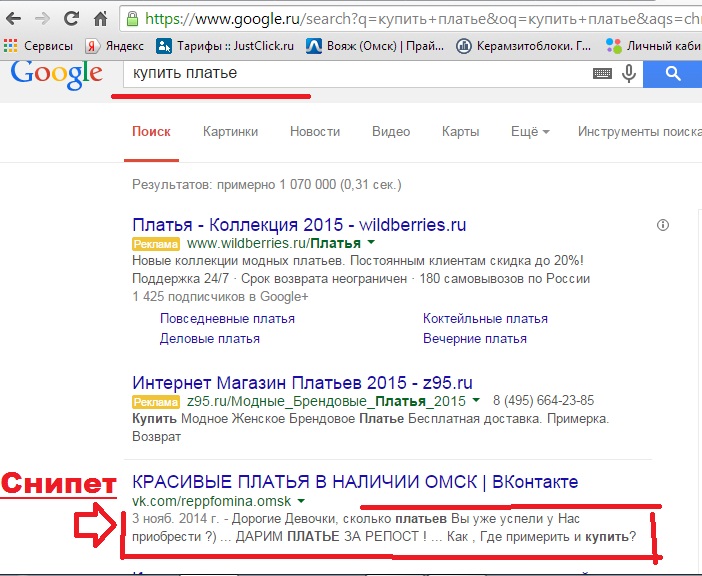Open the Керамзитоблоки bookmark
This screenshot has height=576, width=702.
click(x=523, y=46)
